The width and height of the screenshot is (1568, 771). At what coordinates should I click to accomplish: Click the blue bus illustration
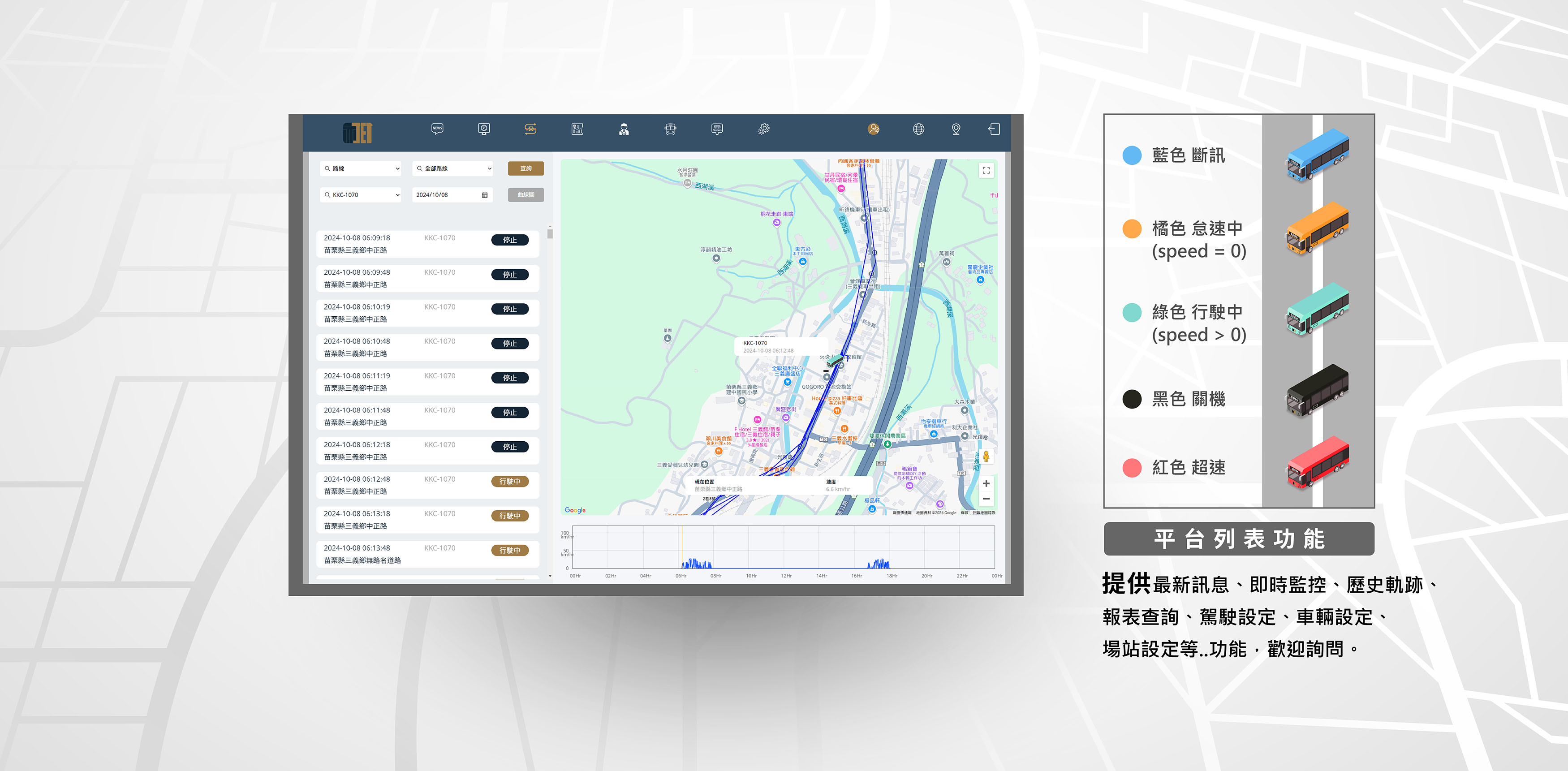pyautogui.click(x=1317, y=155)
